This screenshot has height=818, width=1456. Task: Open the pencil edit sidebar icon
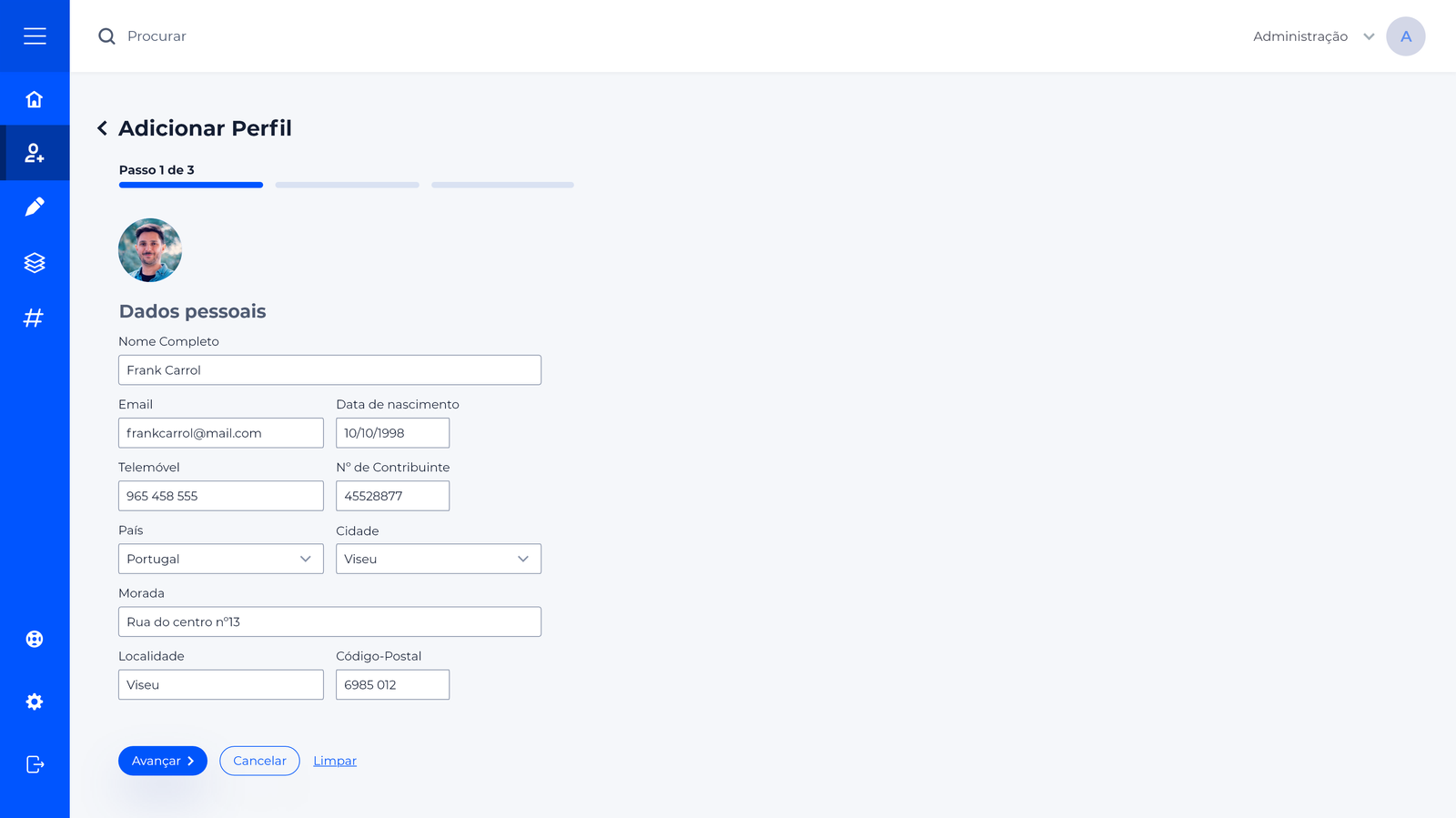35,207
